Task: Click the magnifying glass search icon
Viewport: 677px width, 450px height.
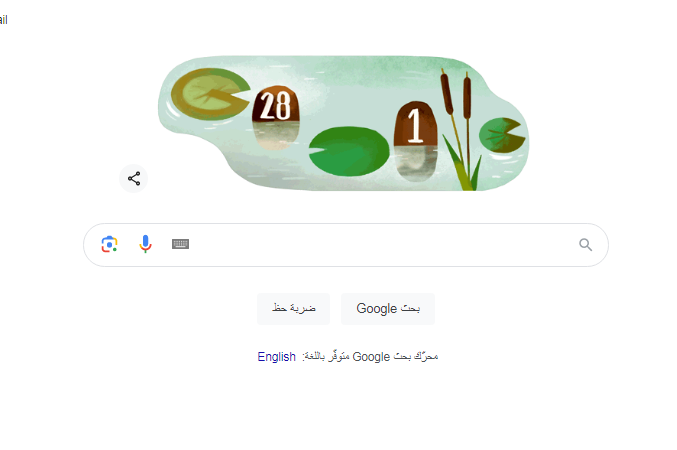Action: (585, 245)
